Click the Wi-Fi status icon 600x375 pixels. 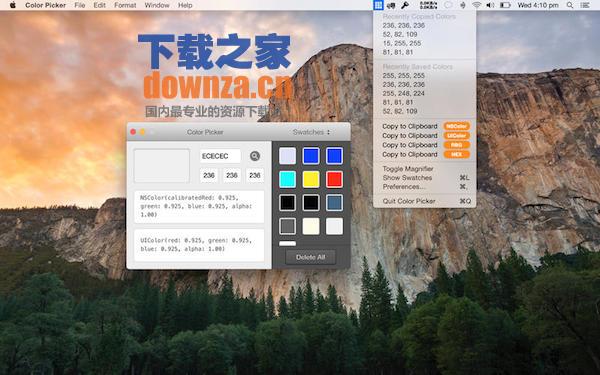point(476,5)
